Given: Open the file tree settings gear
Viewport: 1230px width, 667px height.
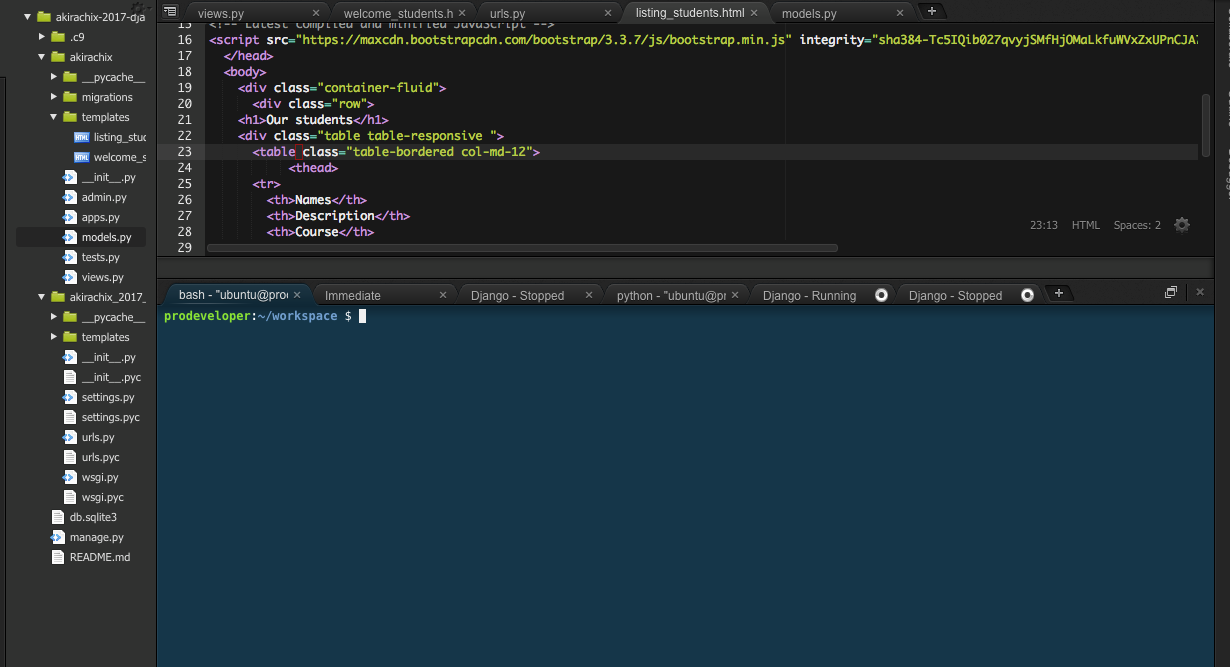Looking at the screenshot, I should pyautogui.click(x=139, y=8).
